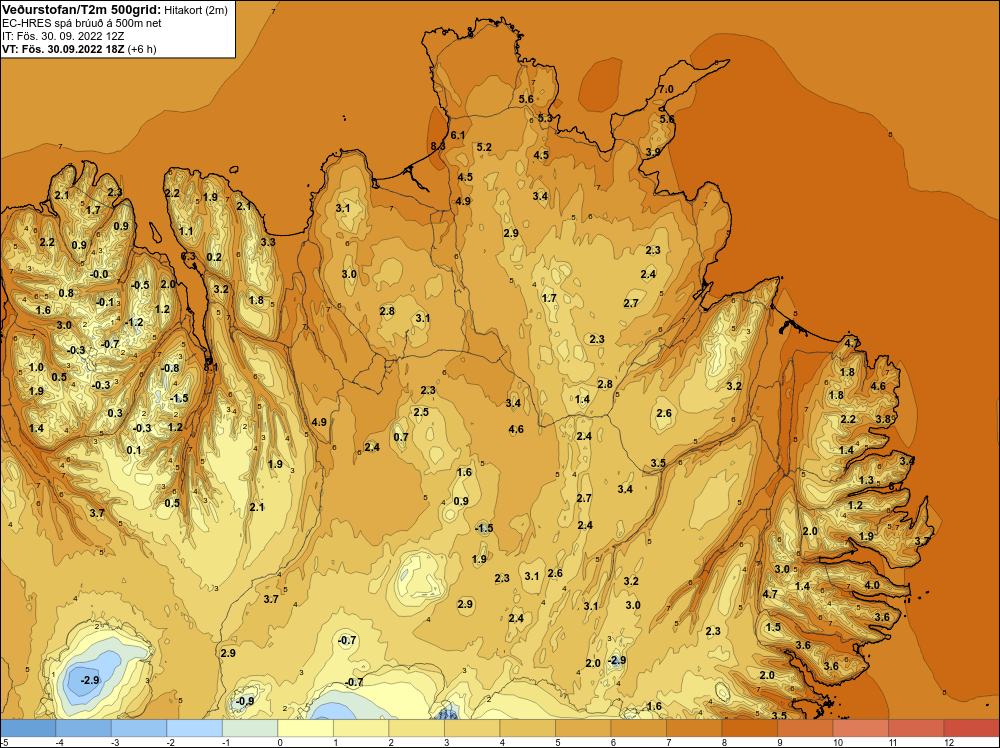Pick the legend color between 10 and 11
This screenshot has height=748, width=1000.
860,728
